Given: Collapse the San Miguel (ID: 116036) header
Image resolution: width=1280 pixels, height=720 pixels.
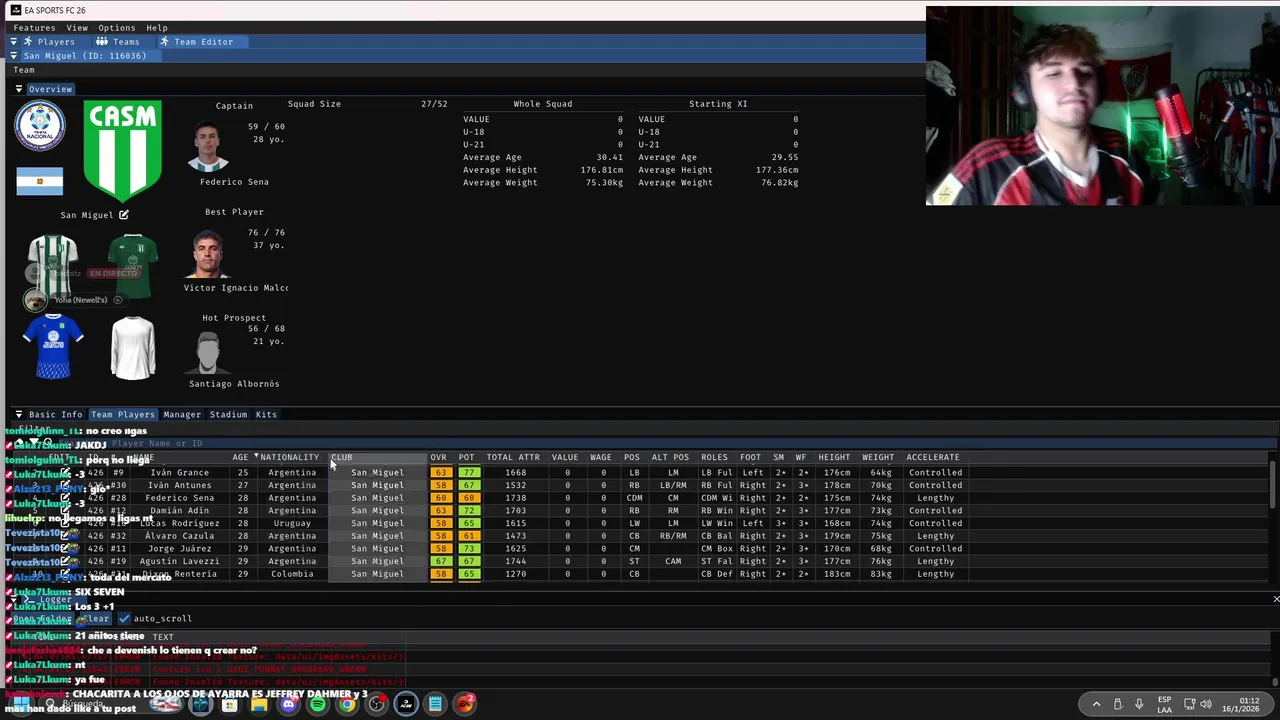Looking at the screenshot, I should (14, 56).
